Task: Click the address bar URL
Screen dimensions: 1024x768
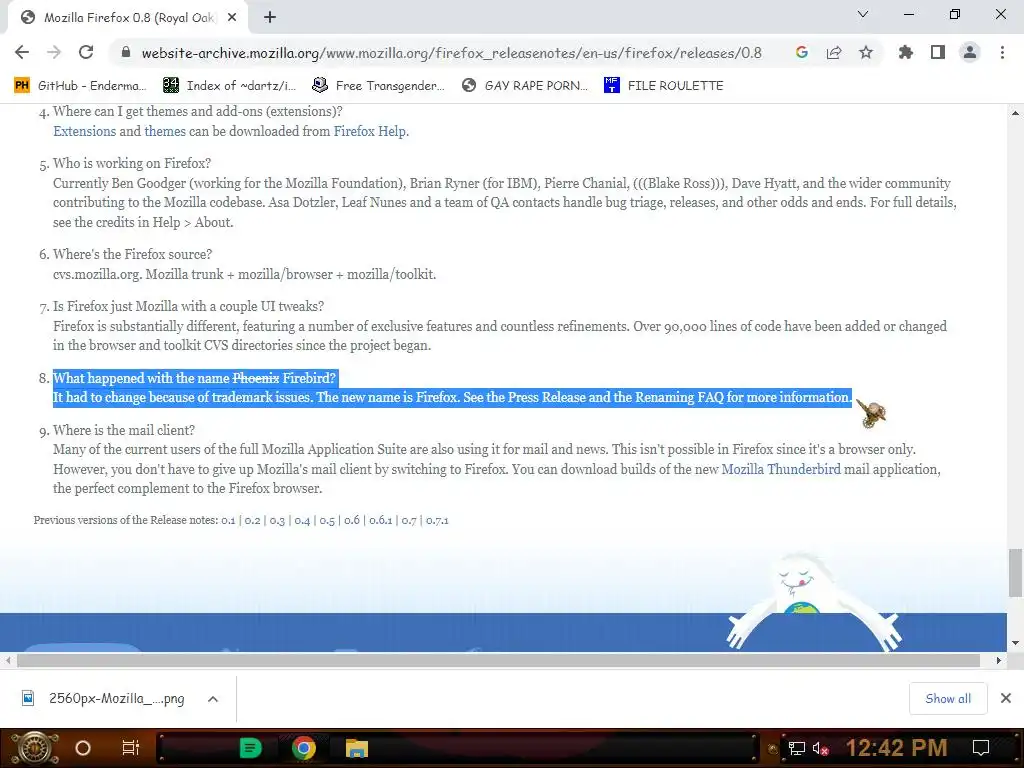Action: pos(451,53)
